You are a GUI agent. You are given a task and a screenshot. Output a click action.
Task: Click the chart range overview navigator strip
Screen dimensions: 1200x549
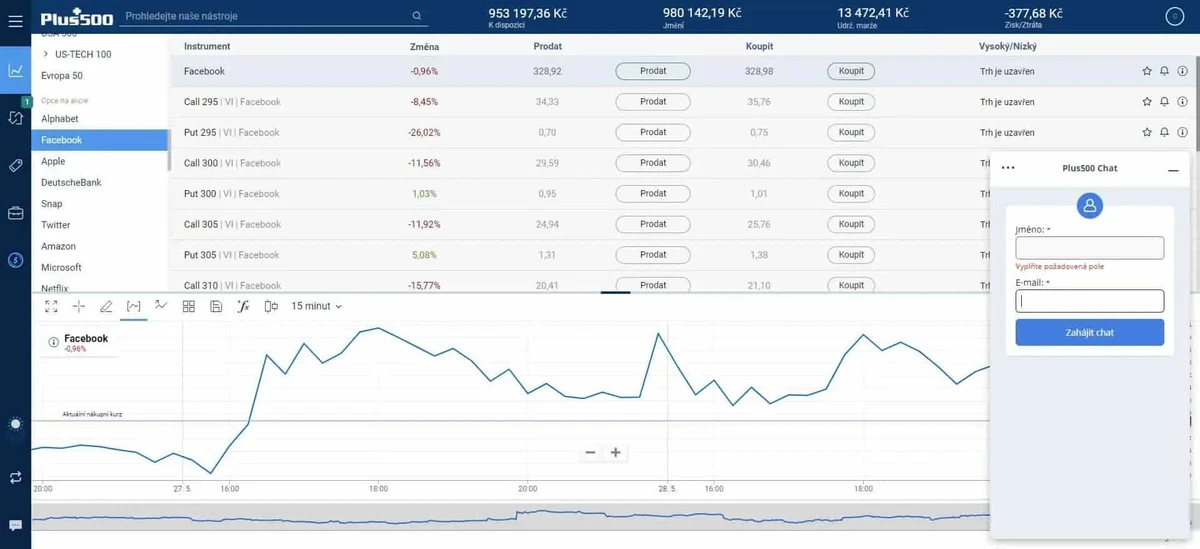pyautogui.click(x=510, y=517)
